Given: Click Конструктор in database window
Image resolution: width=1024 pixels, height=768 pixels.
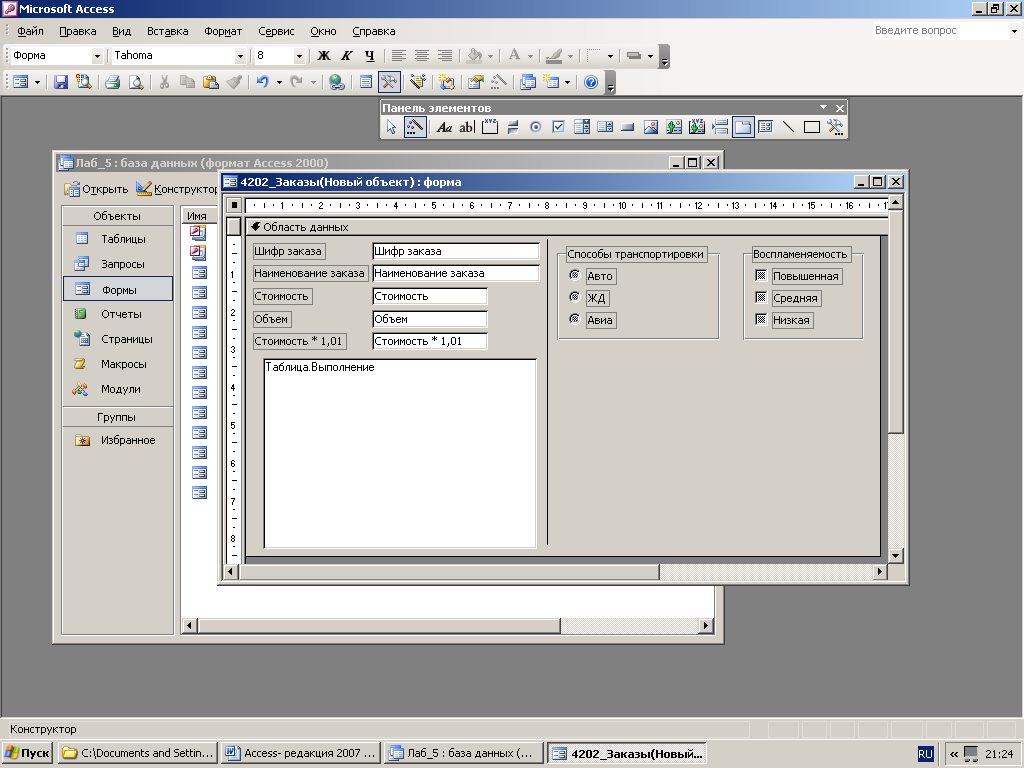Looking at the screenshot, I should pos(177,189).
